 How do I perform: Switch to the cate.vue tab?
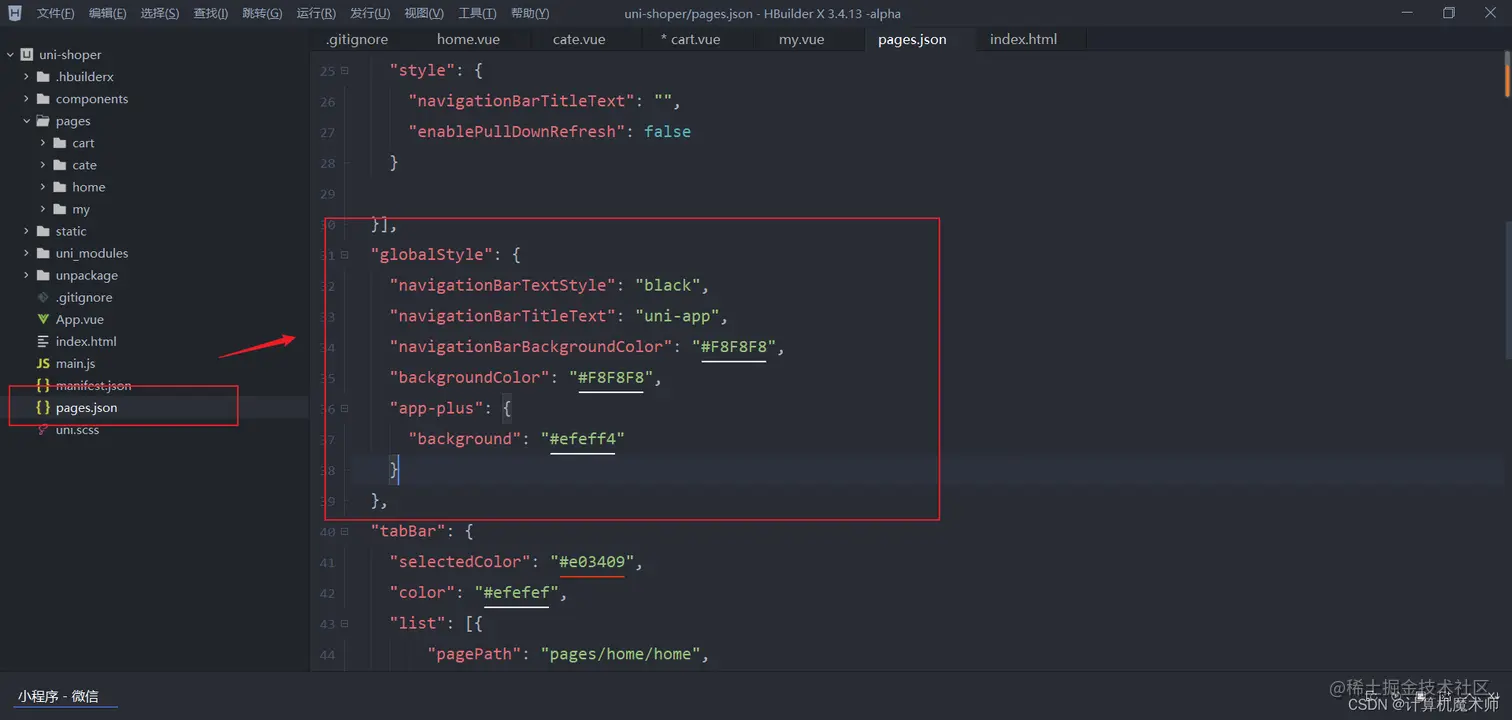click(579, 39)
